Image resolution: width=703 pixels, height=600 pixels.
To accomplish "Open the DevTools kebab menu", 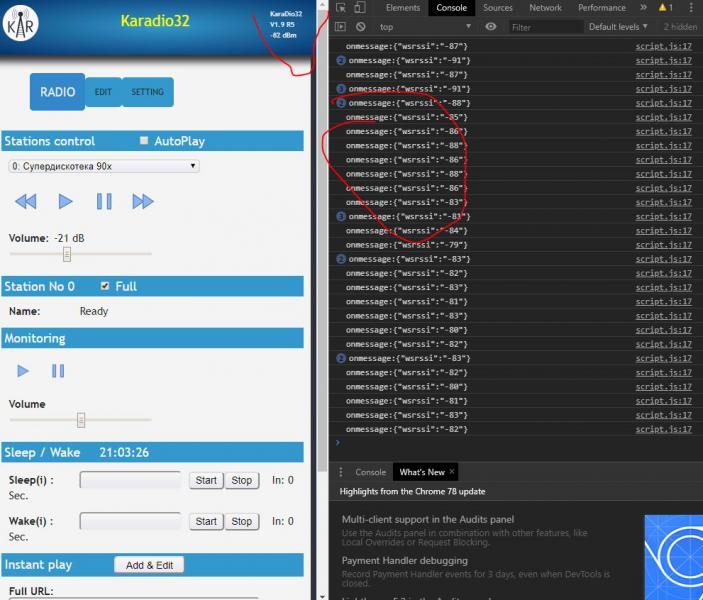I will [x=691, y=8].
